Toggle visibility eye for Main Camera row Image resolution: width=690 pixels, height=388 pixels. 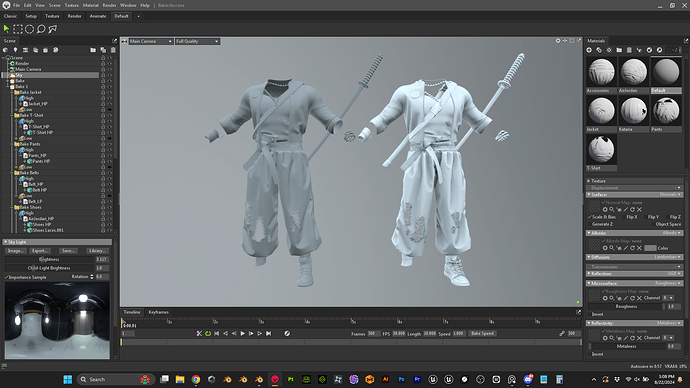point(110,70)
